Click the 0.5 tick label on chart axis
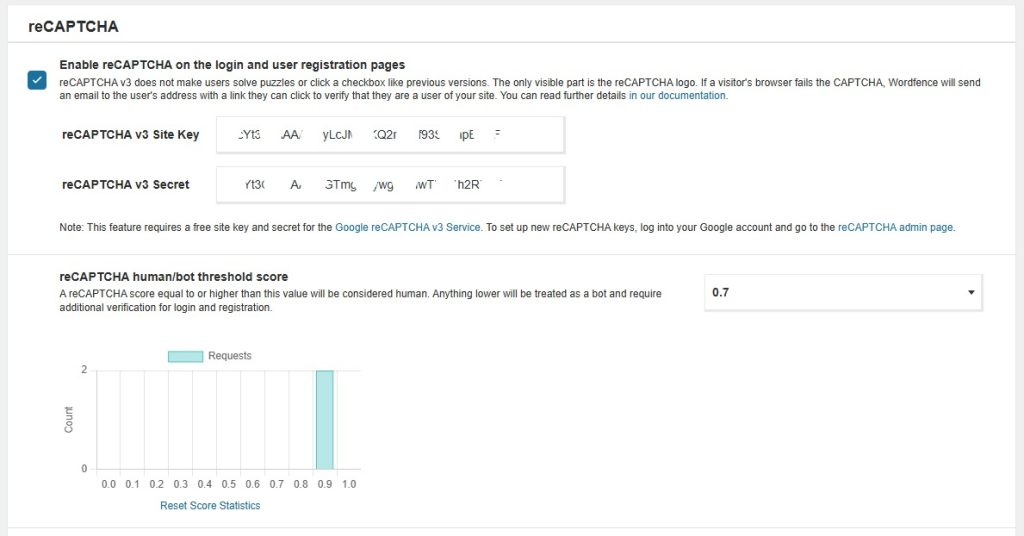 click(228, 484)
